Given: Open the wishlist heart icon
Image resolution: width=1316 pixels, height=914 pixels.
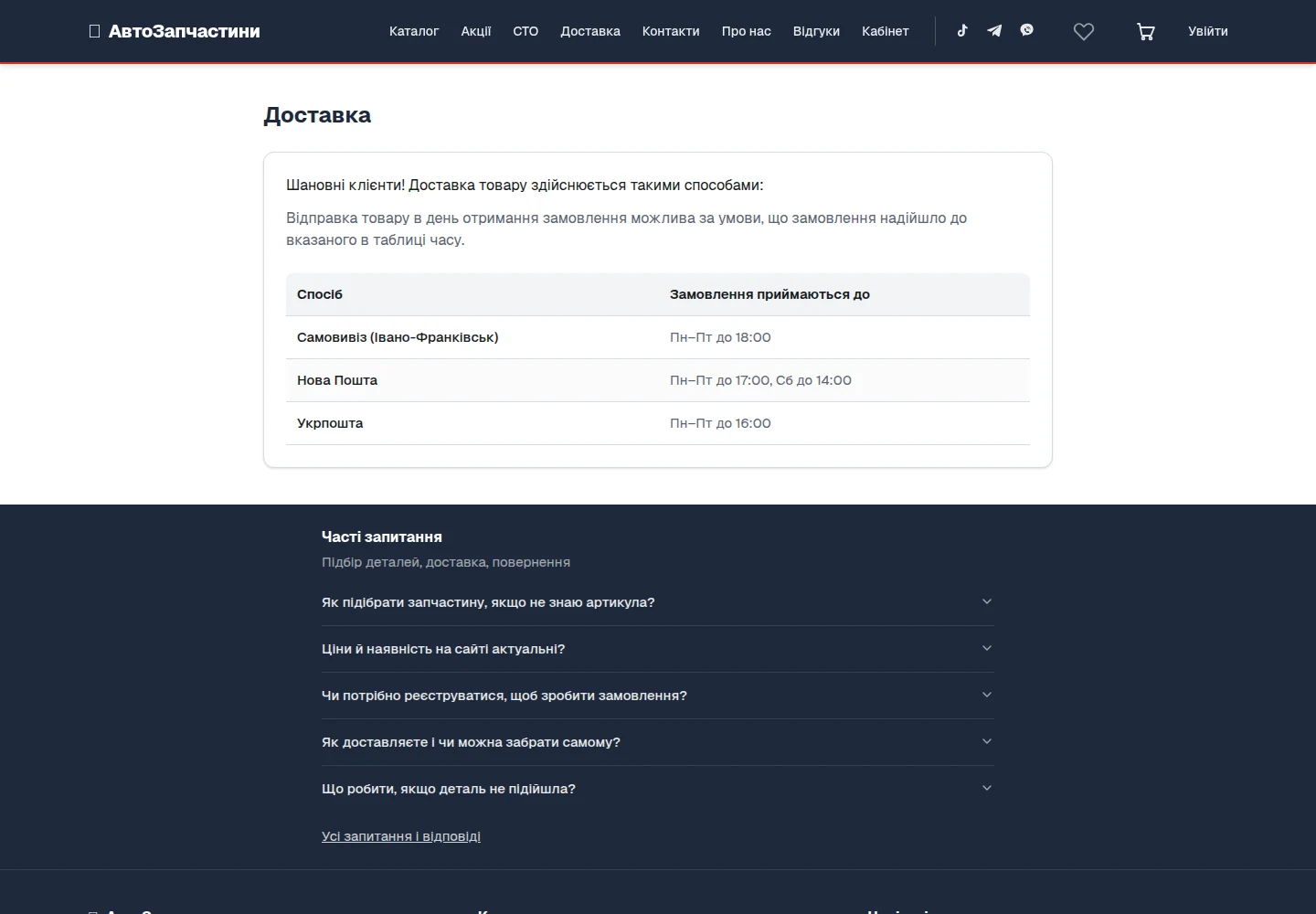Looking at the screenshot, I should (1084, 32).
